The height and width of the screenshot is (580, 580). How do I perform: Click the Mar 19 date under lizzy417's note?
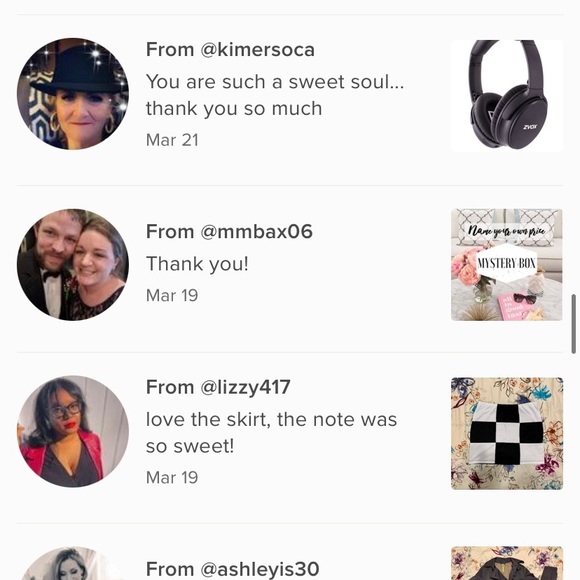[x=172, y=478]
